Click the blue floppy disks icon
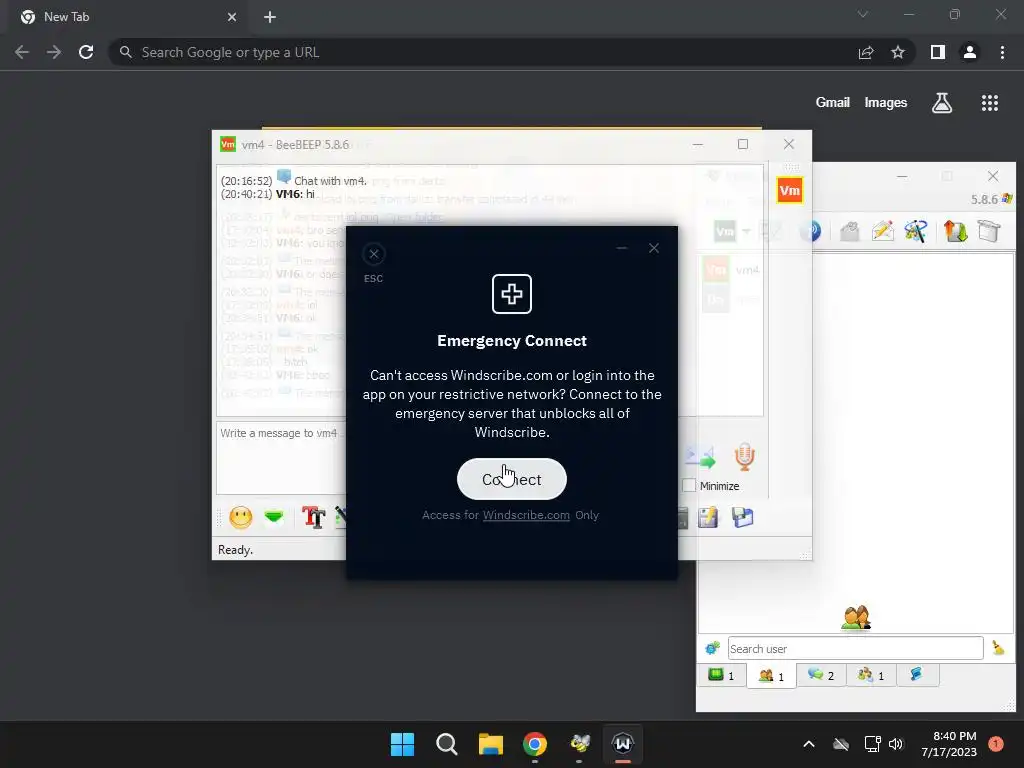The image size is (1024, 768). click(742, 517)
